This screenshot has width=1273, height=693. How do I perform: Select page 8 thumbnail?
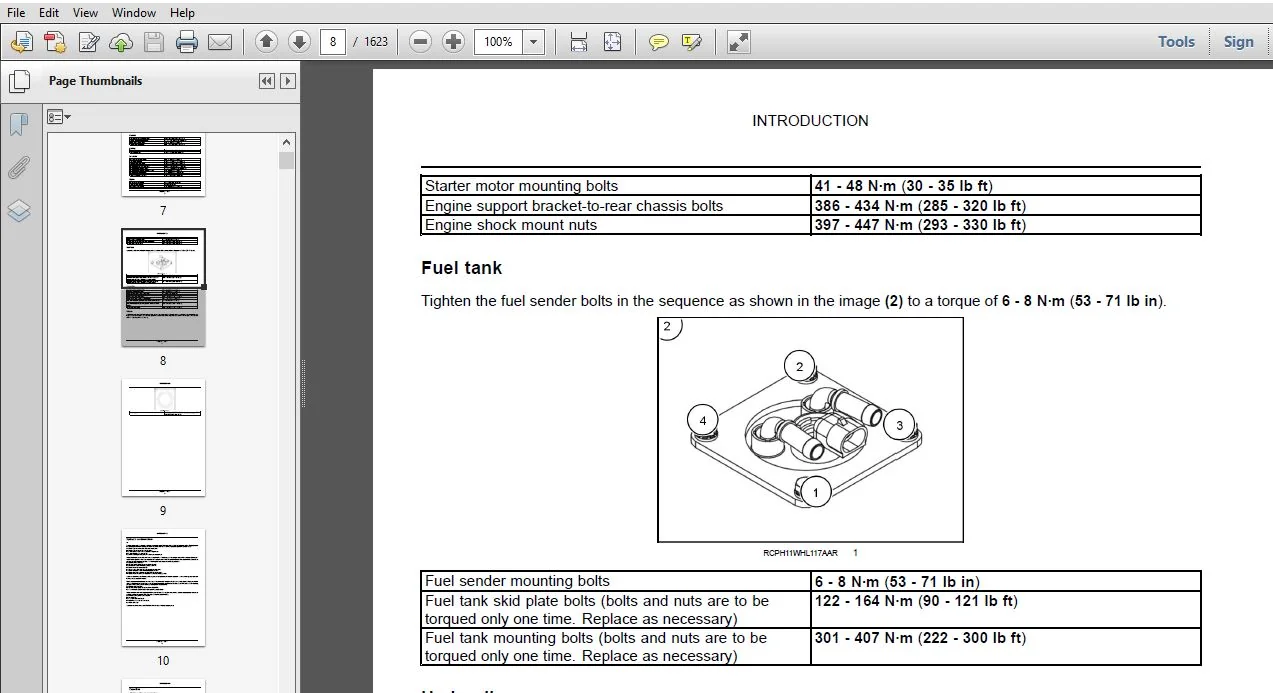[x=163, y=288]
